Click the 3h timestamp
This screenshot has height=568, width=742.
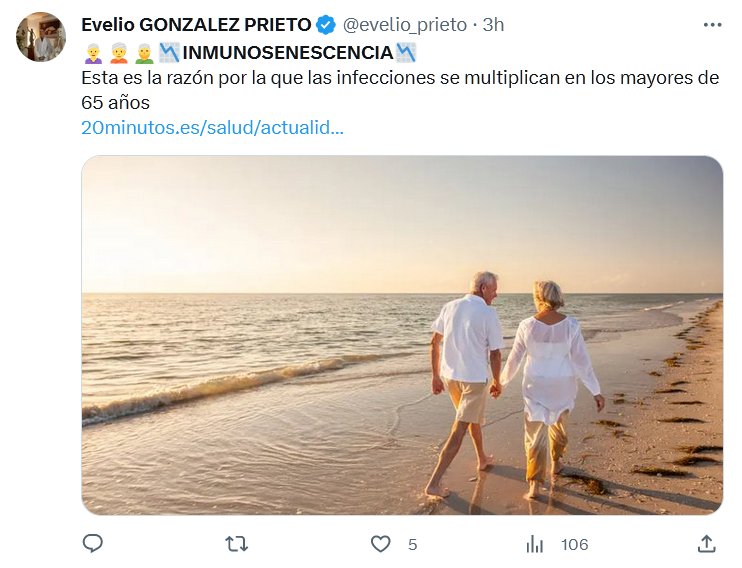[493, 25]
